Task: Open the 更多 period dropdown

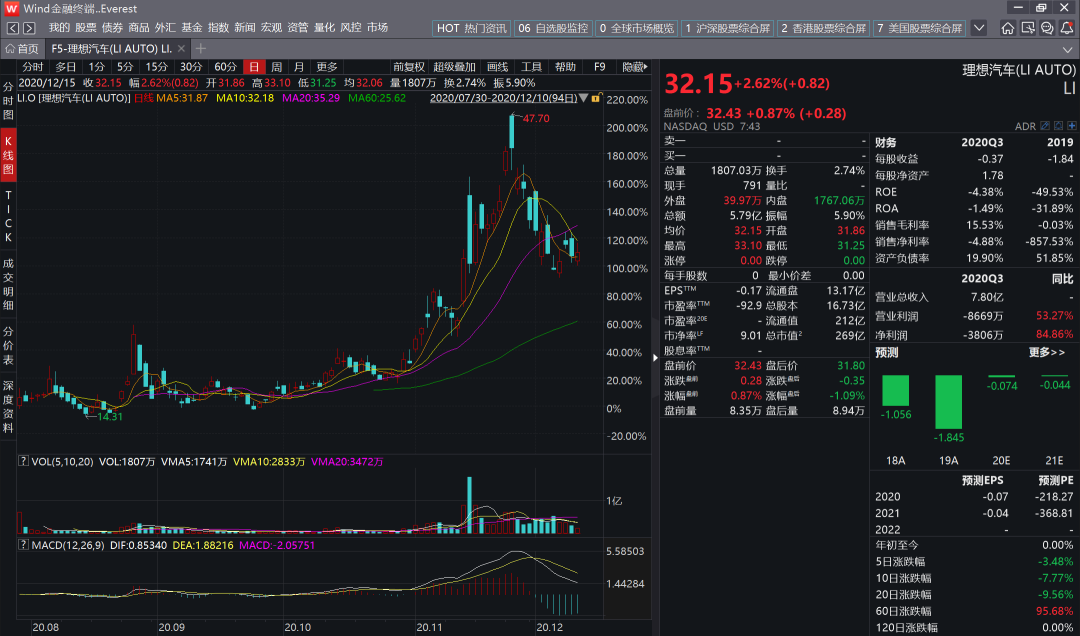Action: 326,66
